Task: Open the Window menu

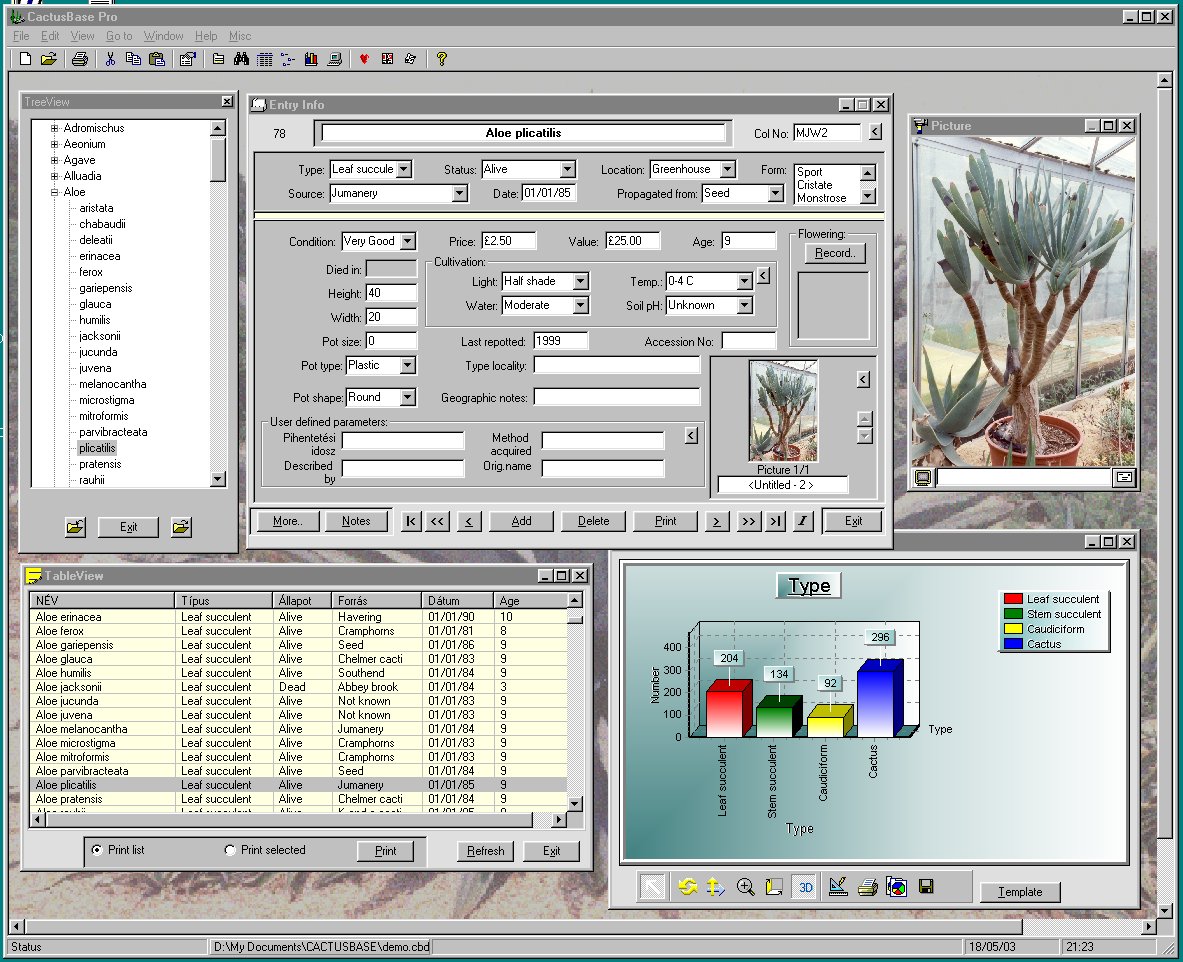Action: click(x=163, y=36)
